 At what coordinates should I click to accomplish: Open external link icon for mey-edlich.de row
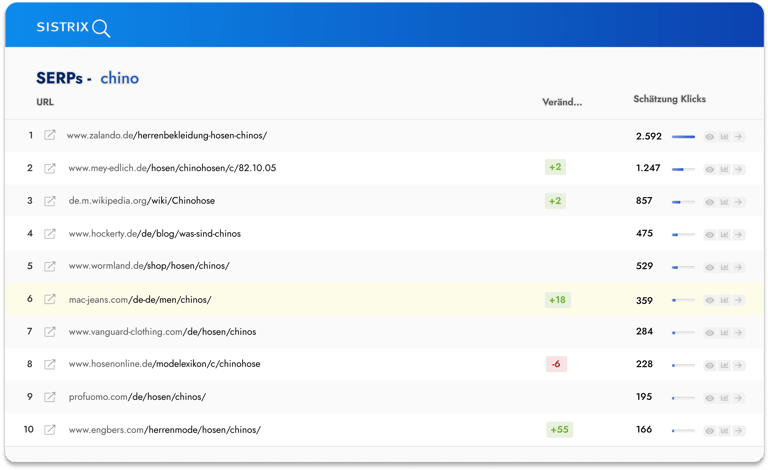click(x=49, y=168)
